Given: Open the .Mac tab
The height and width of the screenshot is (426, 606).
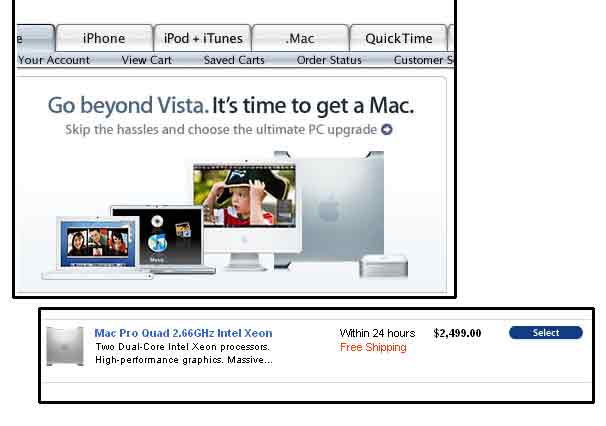Looking at the screenshot, I should click(x=300, y=38).
